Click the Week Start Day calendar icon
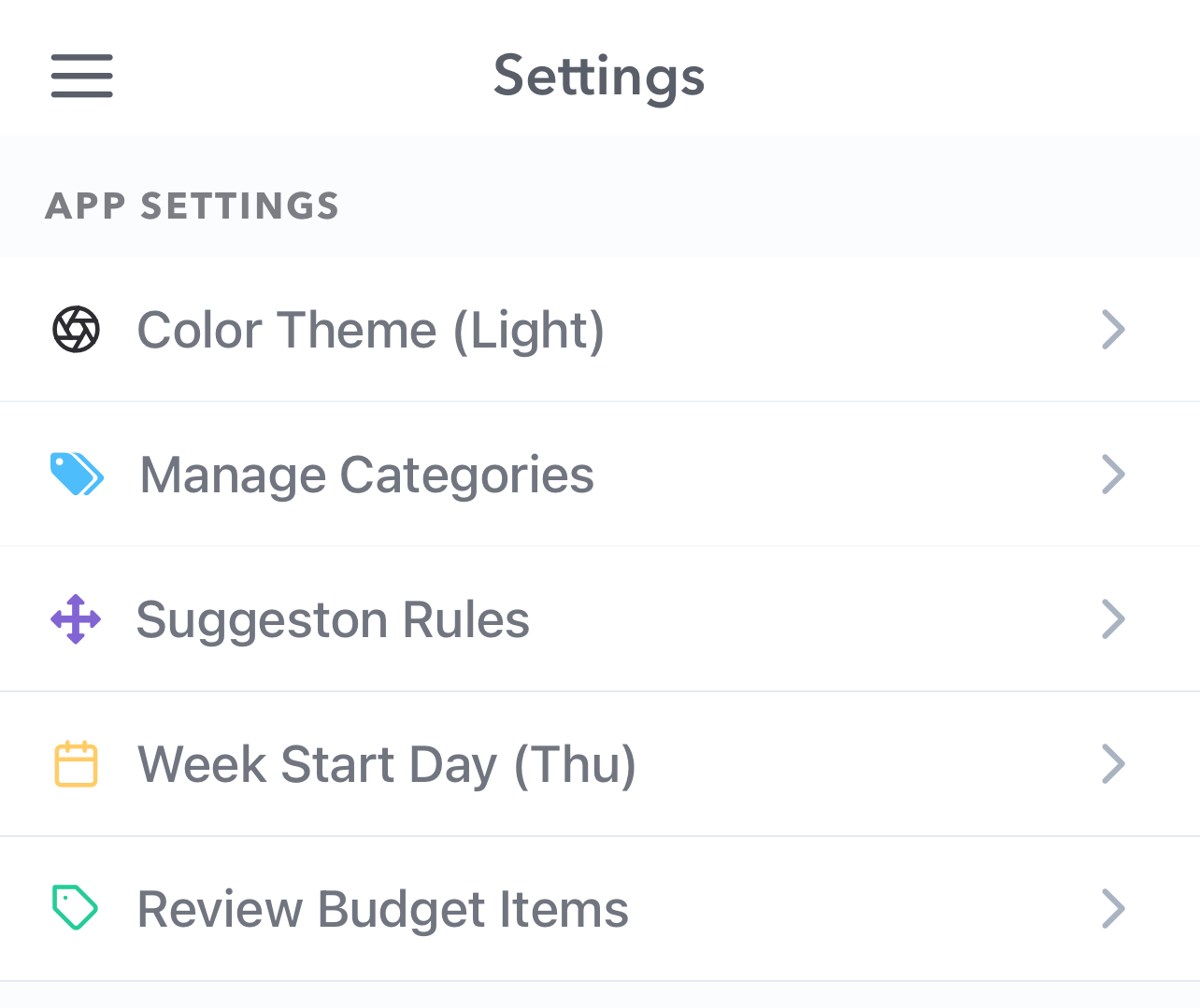Viewport: 1200px width, 1008px height. click(75, 763)
